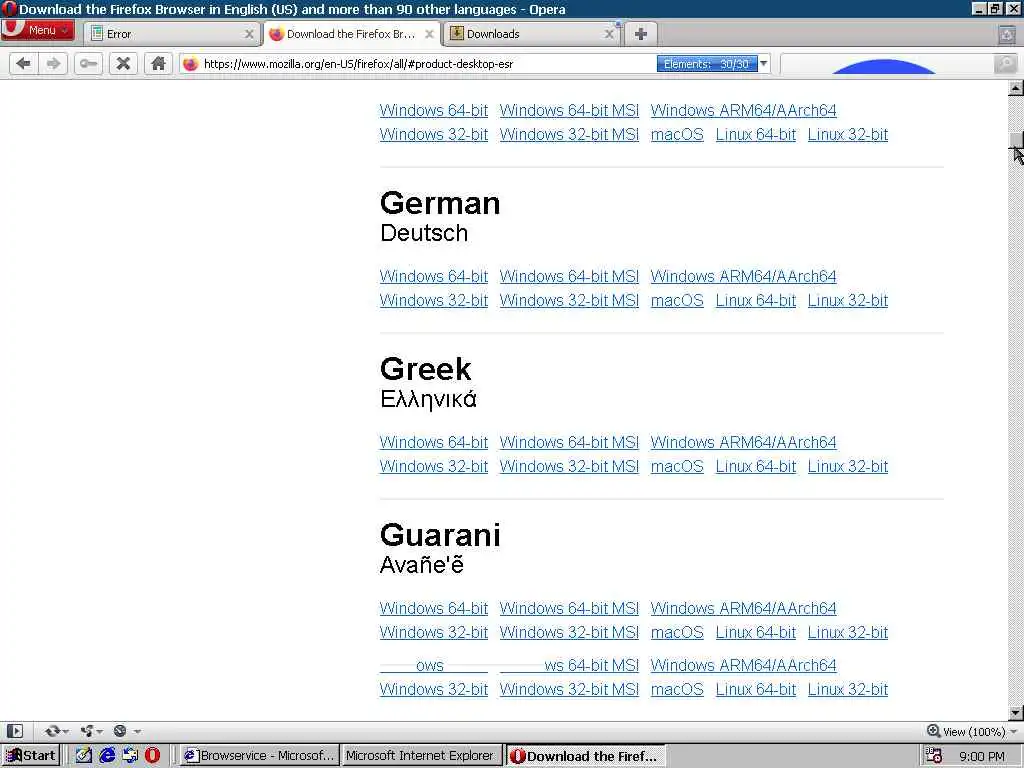
Task: Download Greek Windows 64-bit MSI
Action: pyautogui.click(x=569, y=442)
